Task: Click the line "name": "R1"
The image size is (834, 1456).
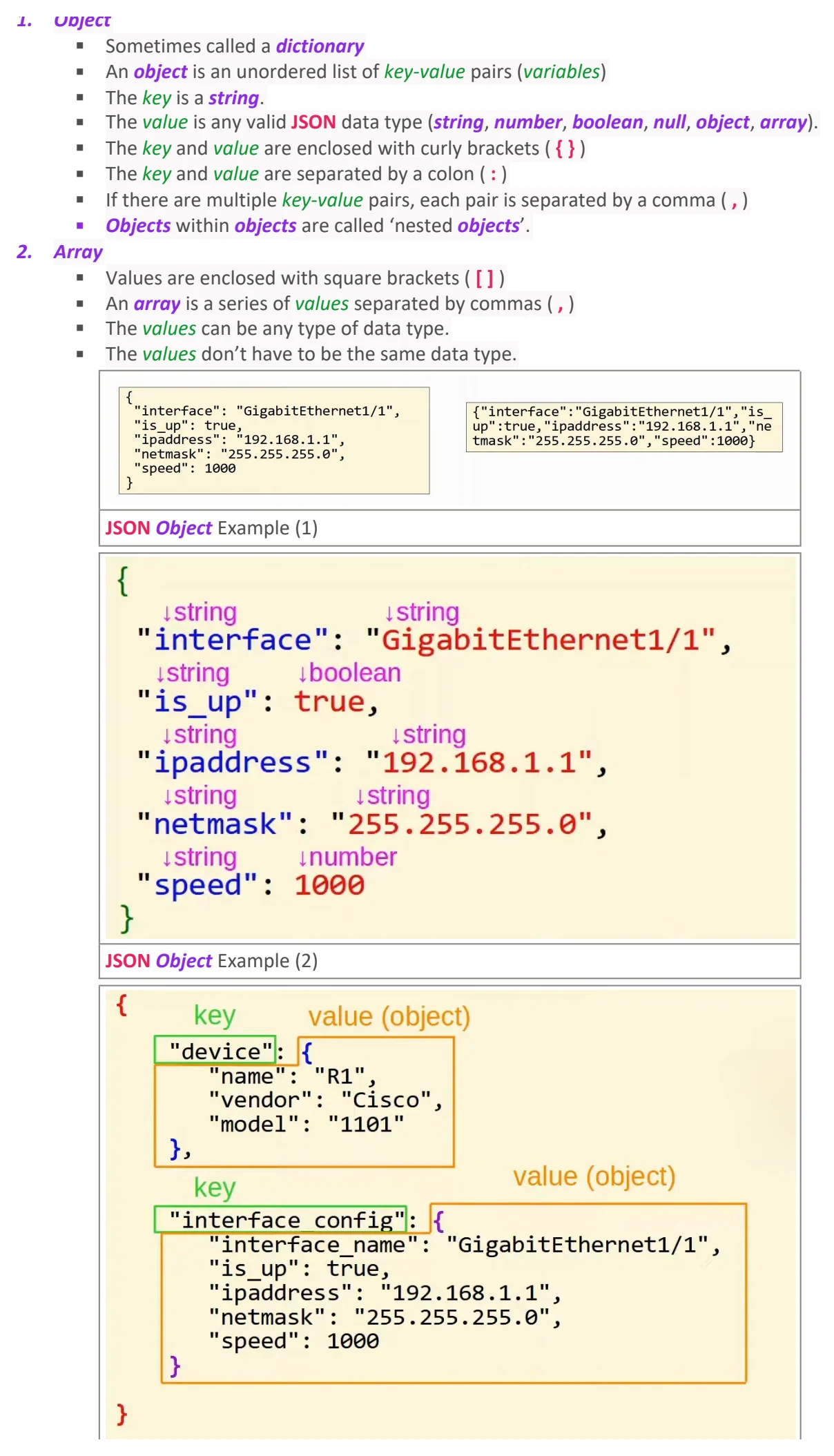Action: click(x=293, y=1076)
